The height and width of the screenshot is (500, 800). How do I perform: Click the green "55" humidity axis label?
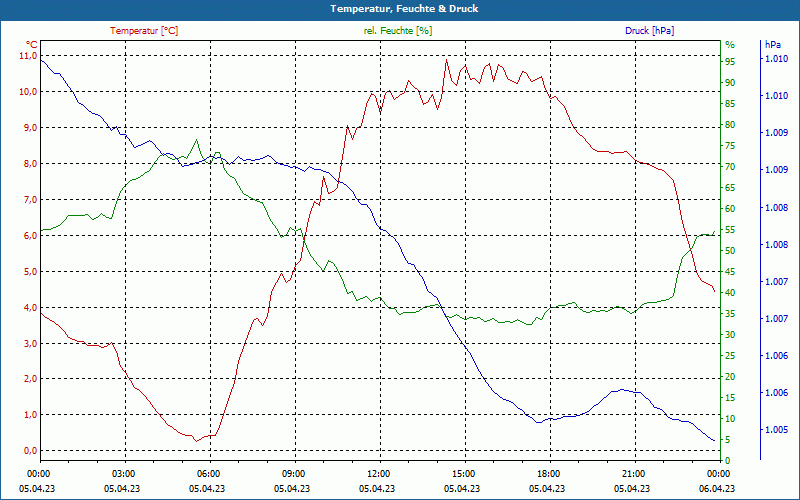click(730, 230)
